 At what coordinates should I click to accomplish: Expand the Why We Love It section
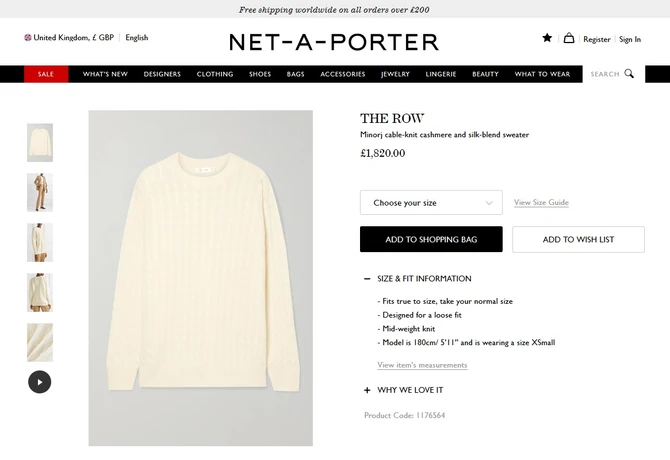click(x=368, y=390)
